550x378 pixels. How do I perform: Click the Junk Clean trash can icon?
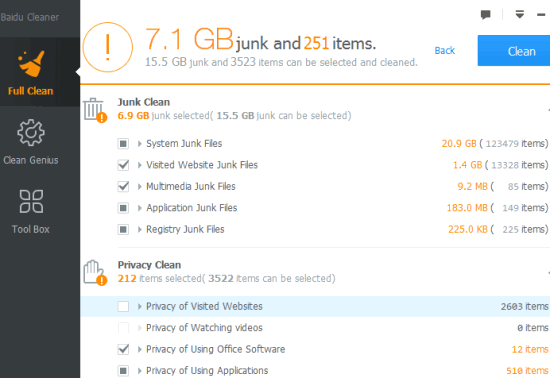click(x=95, y=110)
